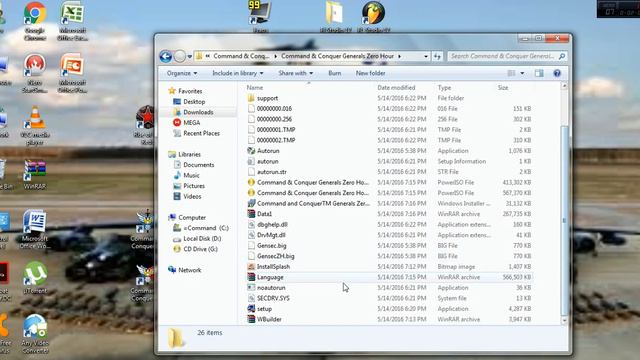Viewport: 640px width, 360px height.
Task: Select the DrvMgt.dll file
Action: click(x=271, y=235)
